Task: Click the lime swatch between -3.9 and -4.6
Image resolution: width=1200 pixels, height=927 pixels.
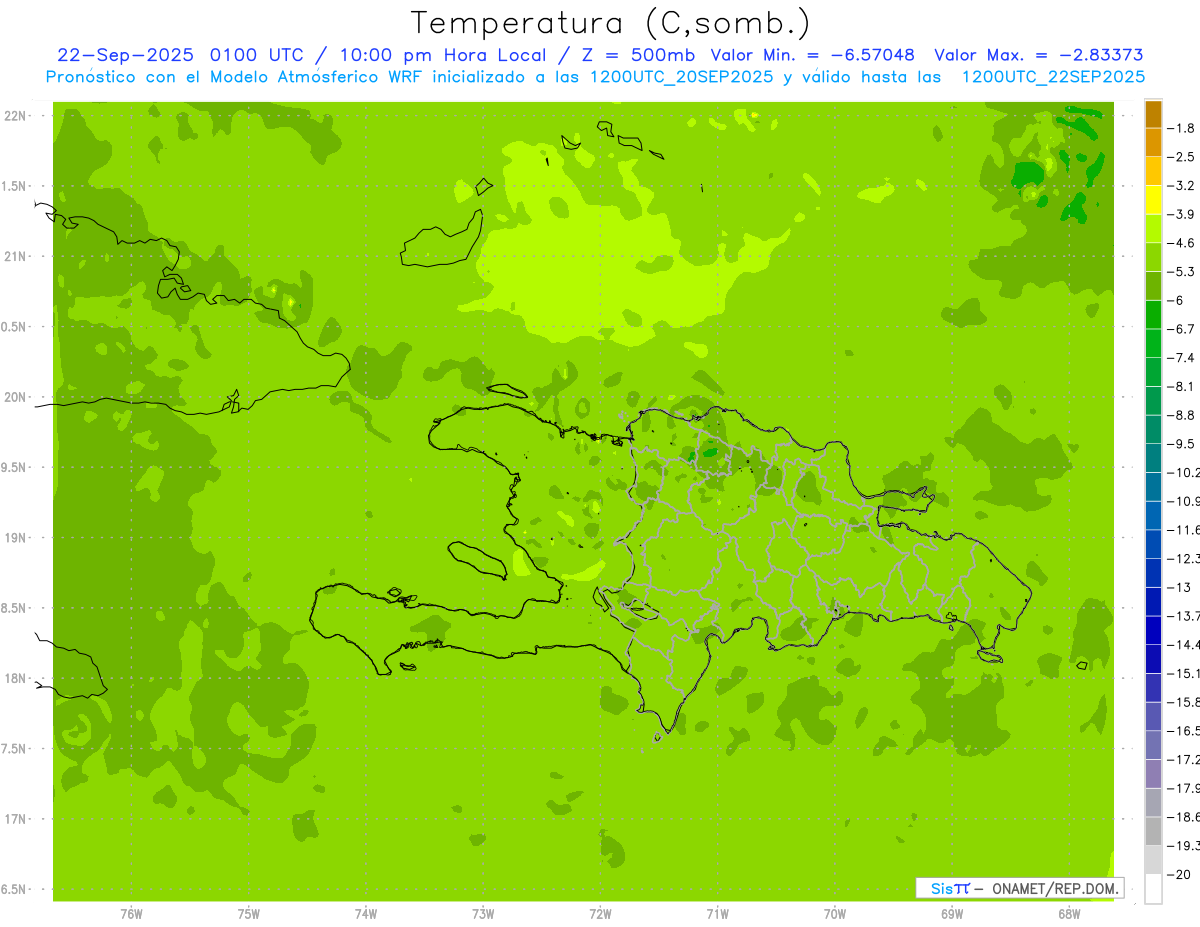Action: 1153,229
